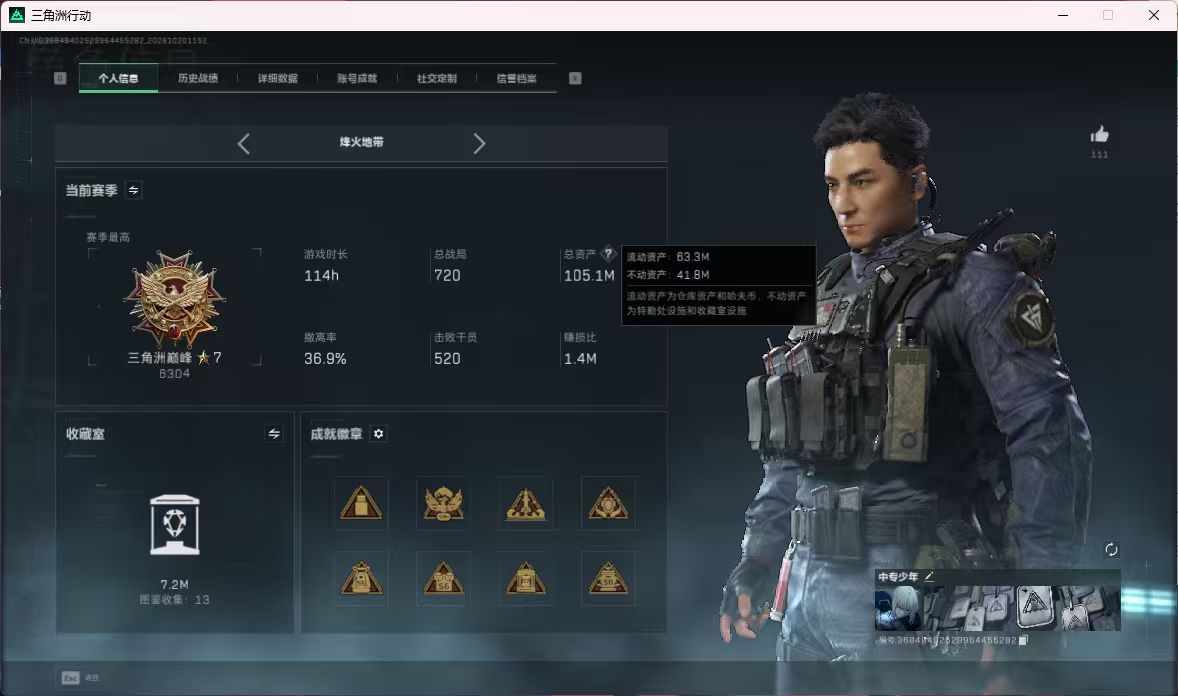The image size is (1178, 696).
Task: Cycle tabs forward with right key indicator
Action: click(x=575, y=78)
